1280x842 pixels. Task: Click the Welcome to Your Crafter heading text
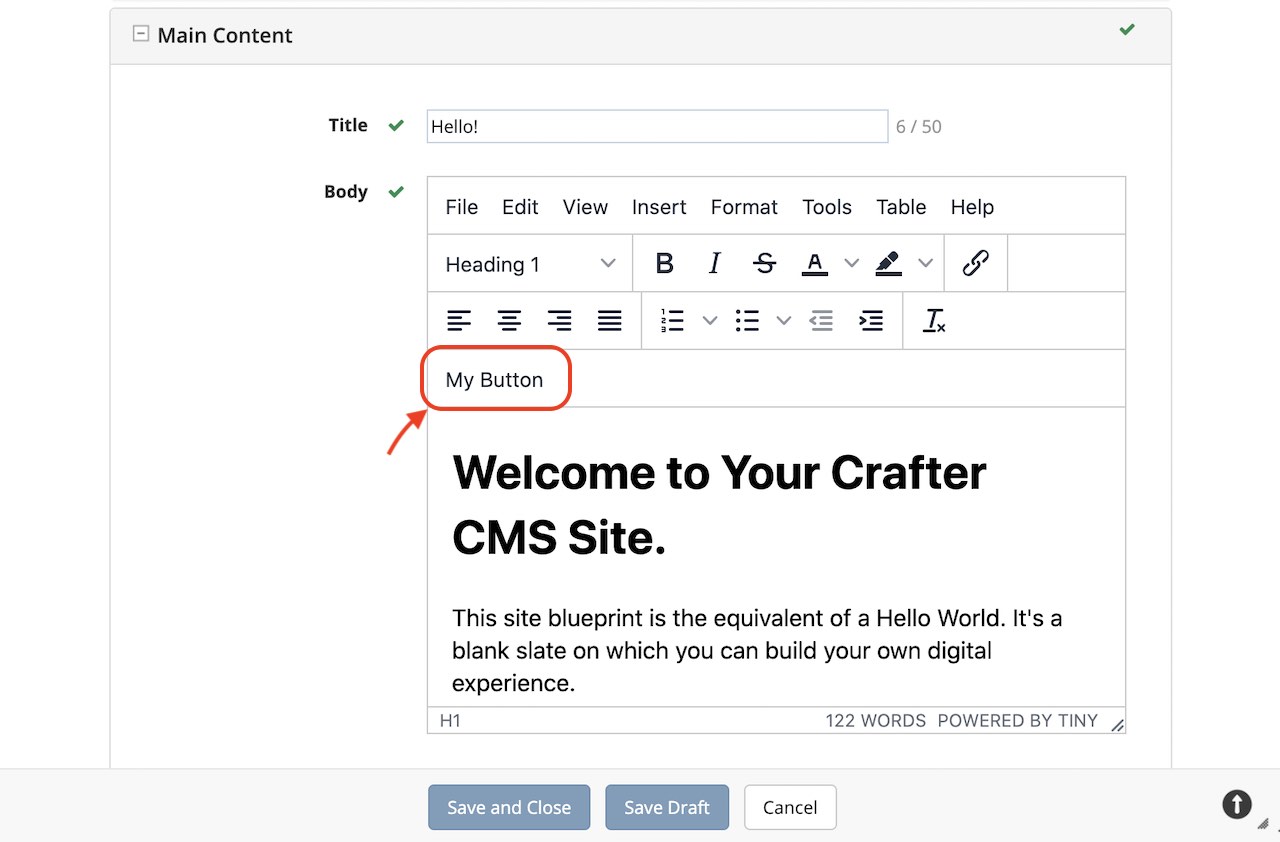click(x=719, y=505)
